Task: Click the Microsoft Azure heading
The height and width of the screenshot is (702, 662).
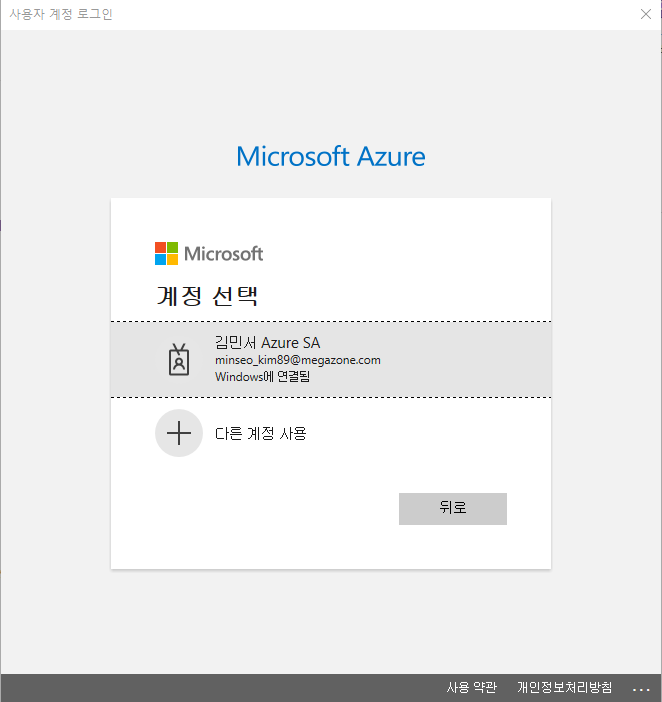Action: (x=331, y=157)
